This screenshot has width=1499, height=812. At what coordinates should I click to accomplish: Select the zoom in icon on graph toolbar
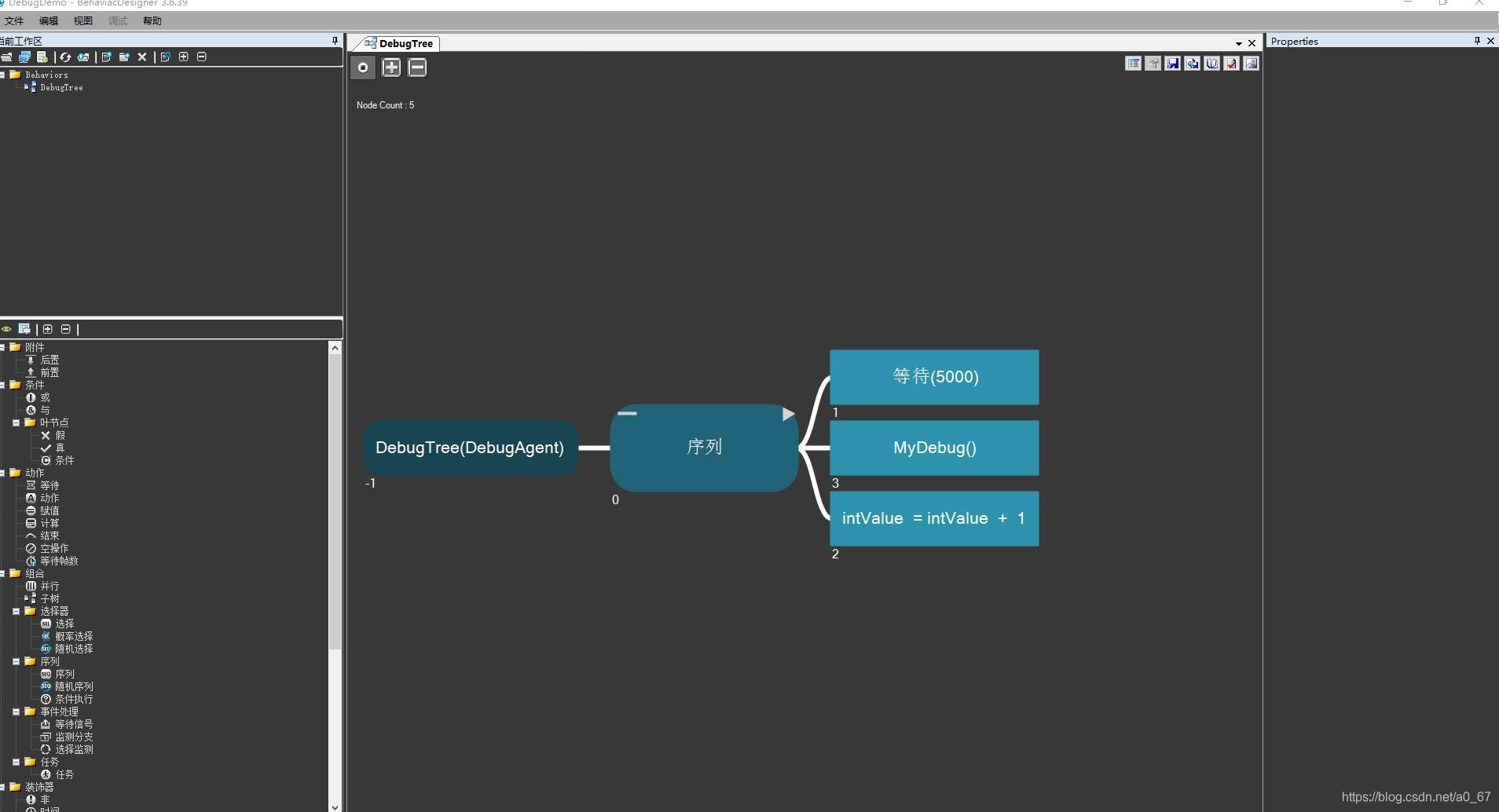point(390,67)
